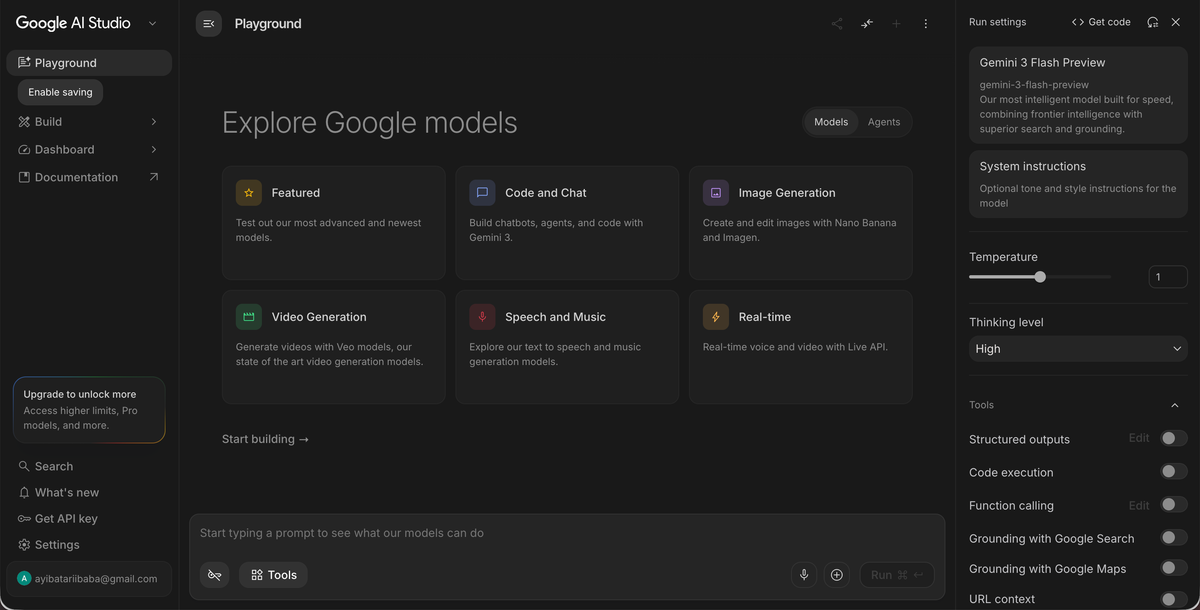Enable Grounding with Google Search
Viewport: 1200px width, 610px height.
tap(1173, 537)
